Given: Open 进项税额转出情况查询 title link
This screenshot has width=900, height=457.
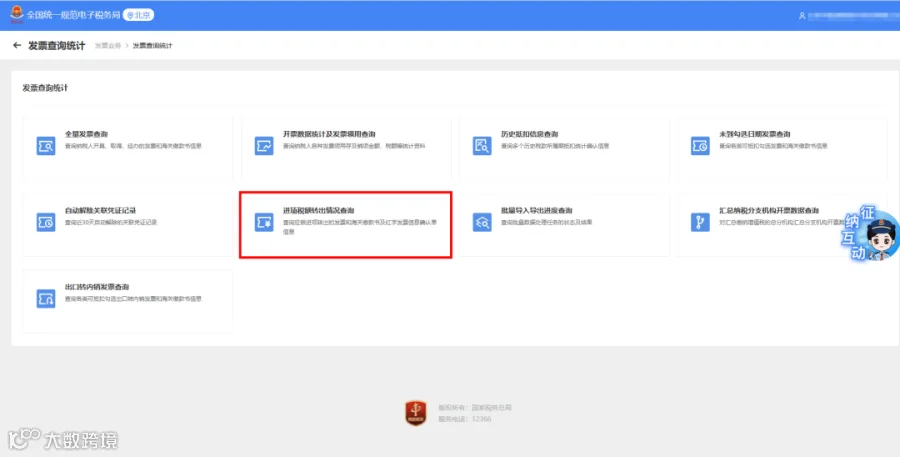Looking at the screenshot, I should pos(319,211).
